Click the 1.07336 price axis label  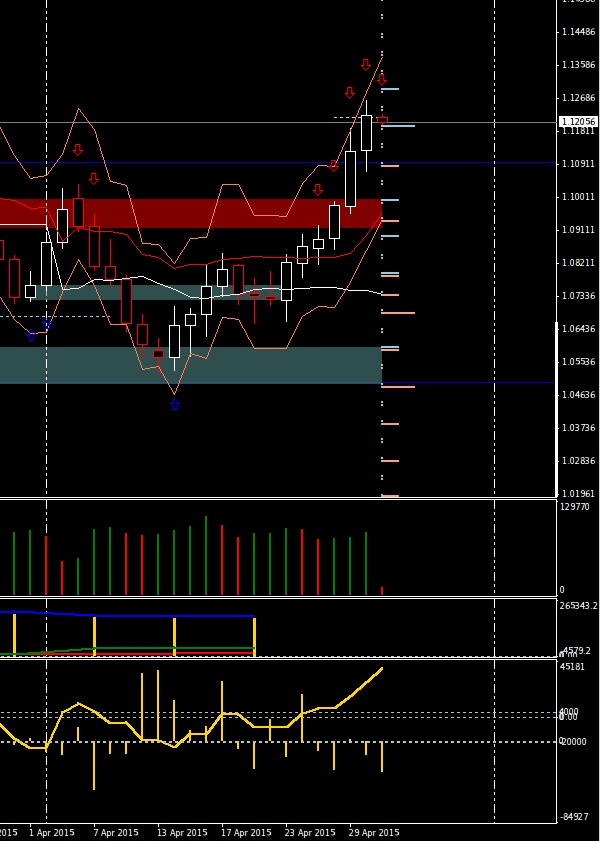point(579,296)
